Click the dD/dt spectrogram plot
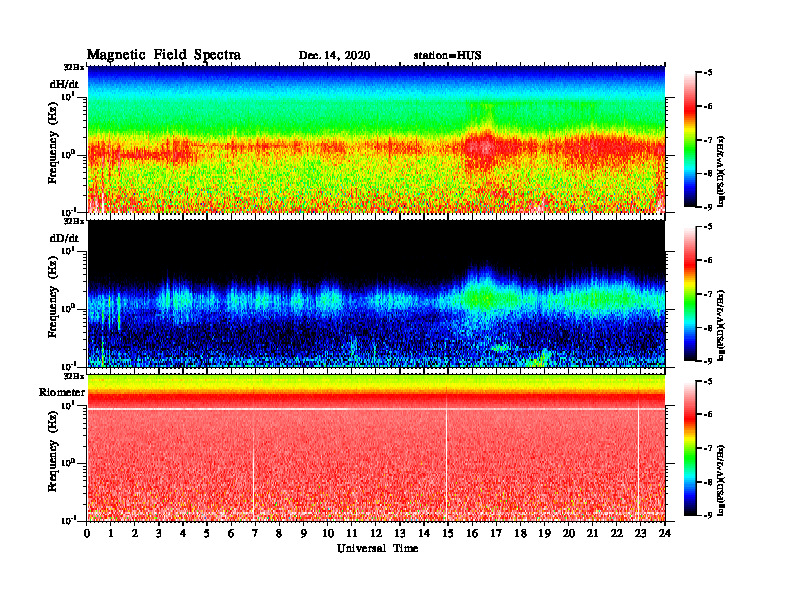Viewport: 792px width, 612px height. click(x=376, y=293)
